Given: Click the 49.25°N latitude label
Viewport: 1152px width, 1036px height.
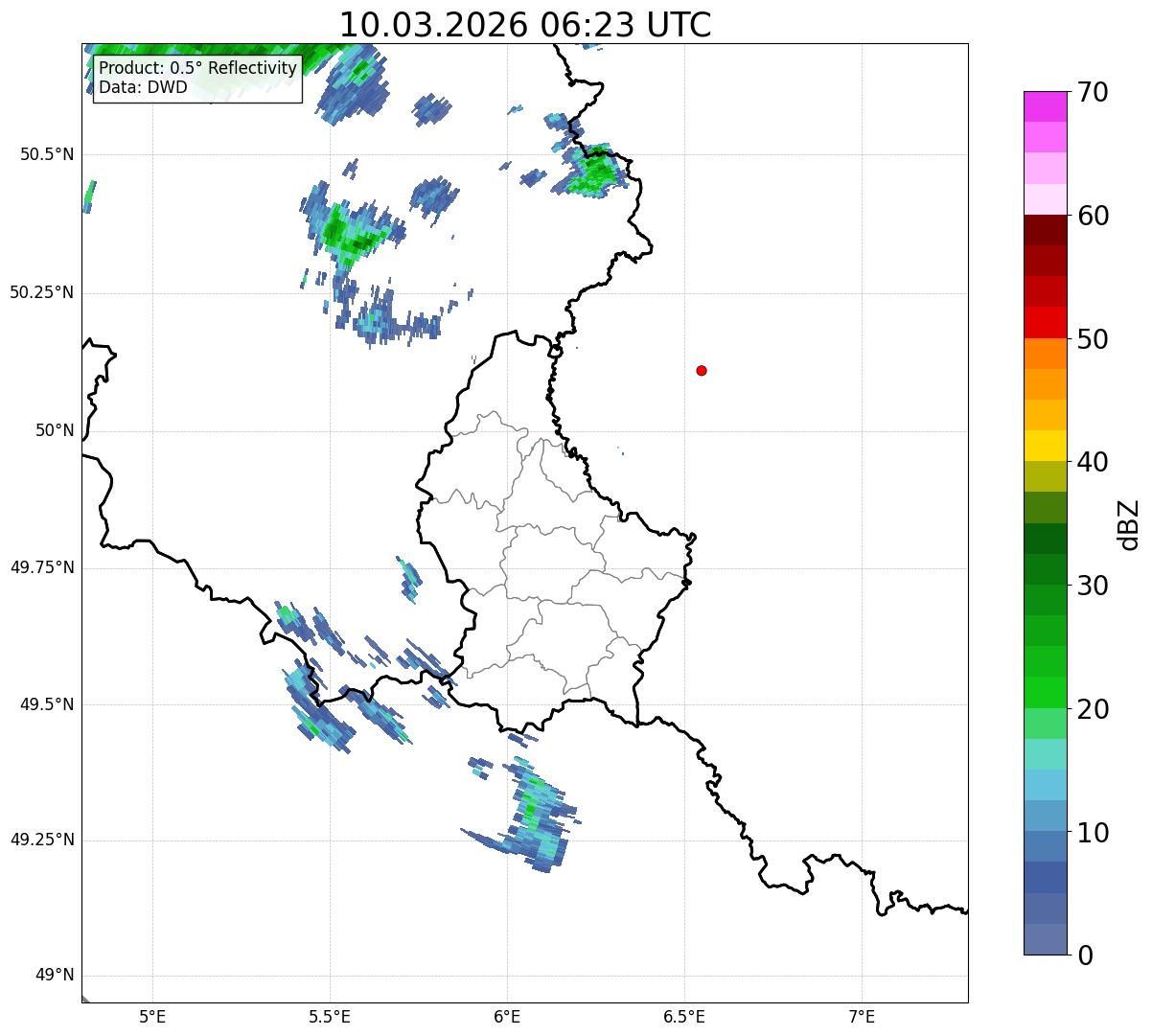Looking at the screenshot, I should (x=41, y=840).
